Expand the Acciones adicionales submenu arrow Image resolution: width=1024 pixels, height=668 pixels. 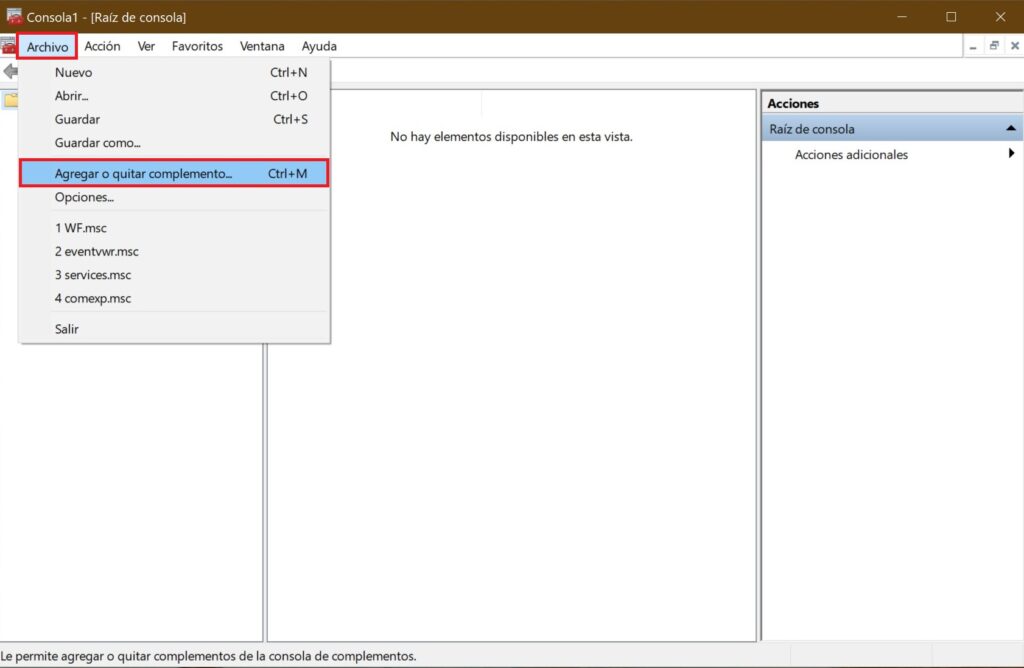[x=1011, y=154]
